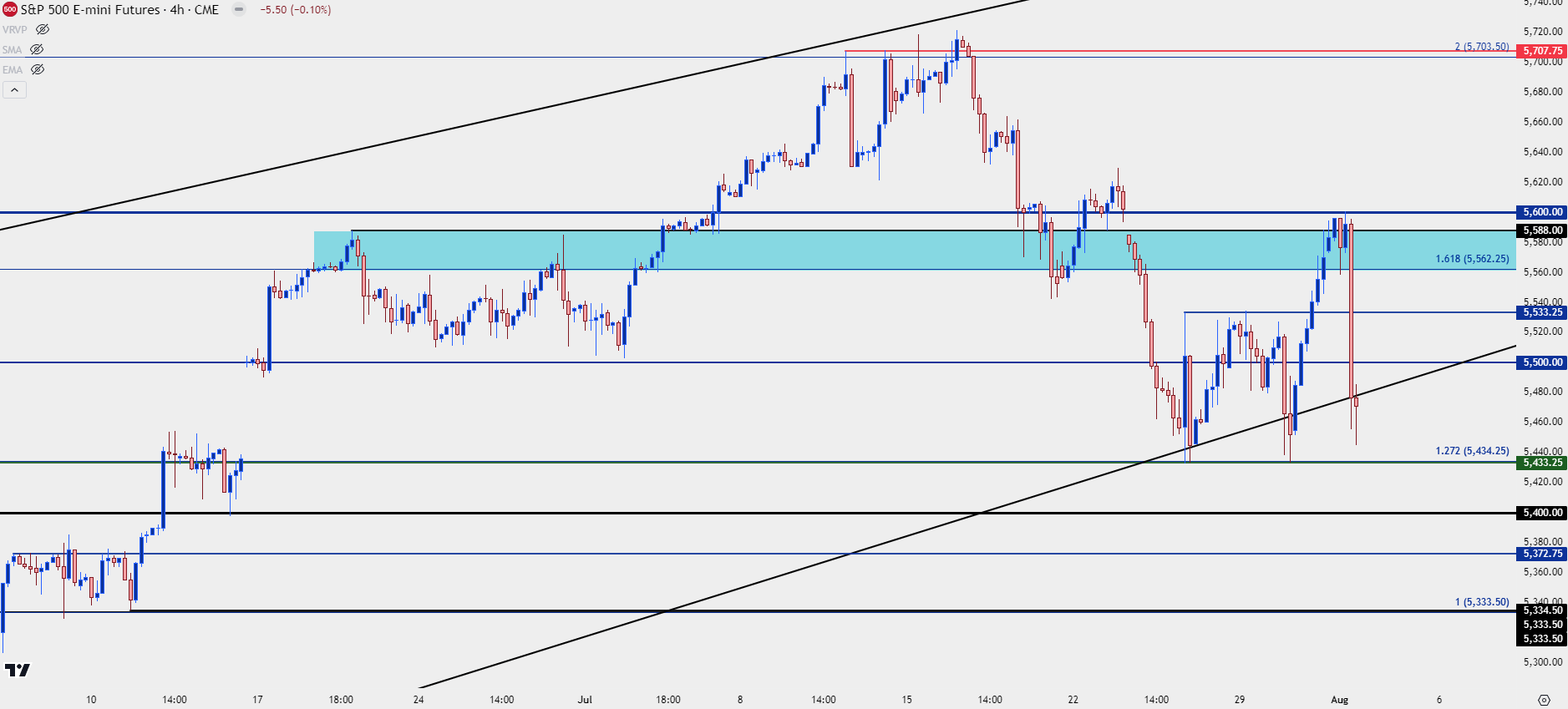Click the 5,360.00 price scale value
Screen dimensions: 1568x709
click(x=1542, y=572)
